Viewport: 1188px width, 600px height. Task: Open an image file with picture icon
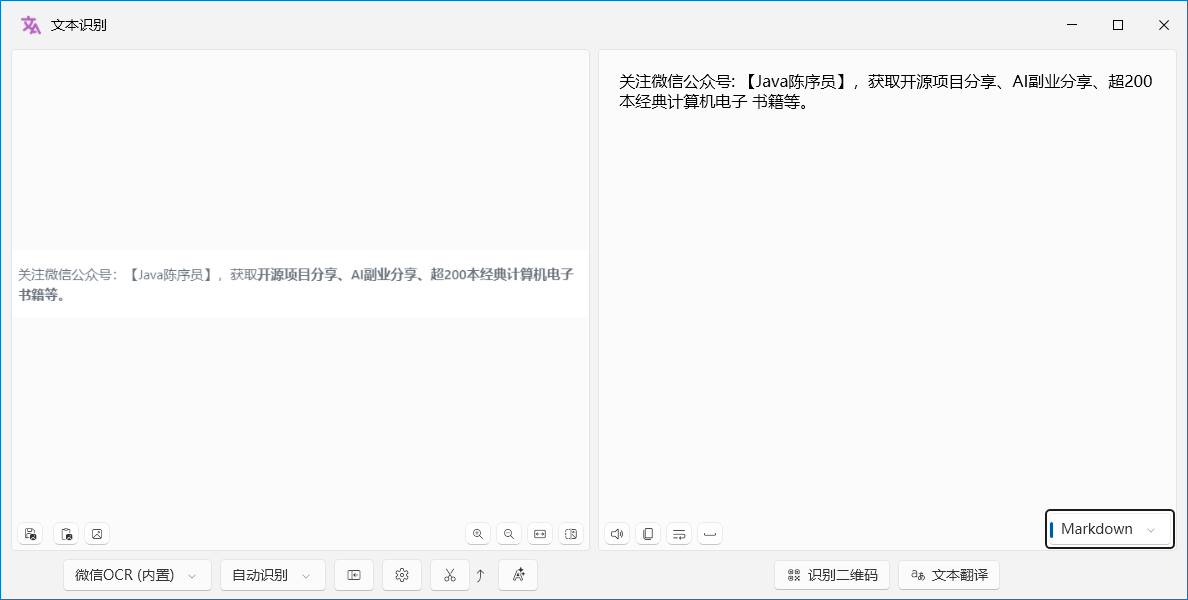[97, 534]
